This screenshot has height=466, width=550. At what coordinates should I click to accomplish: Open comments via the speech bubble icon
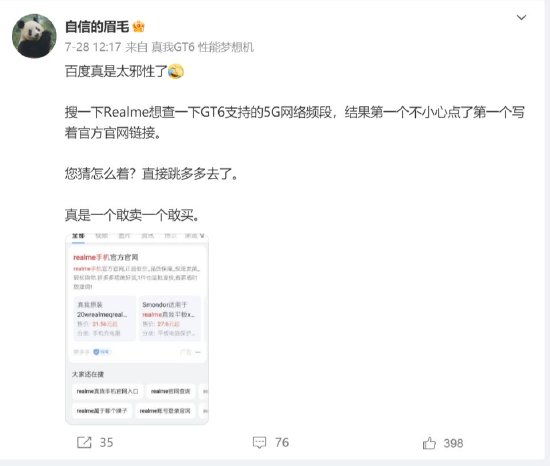[x=259, y=443]
